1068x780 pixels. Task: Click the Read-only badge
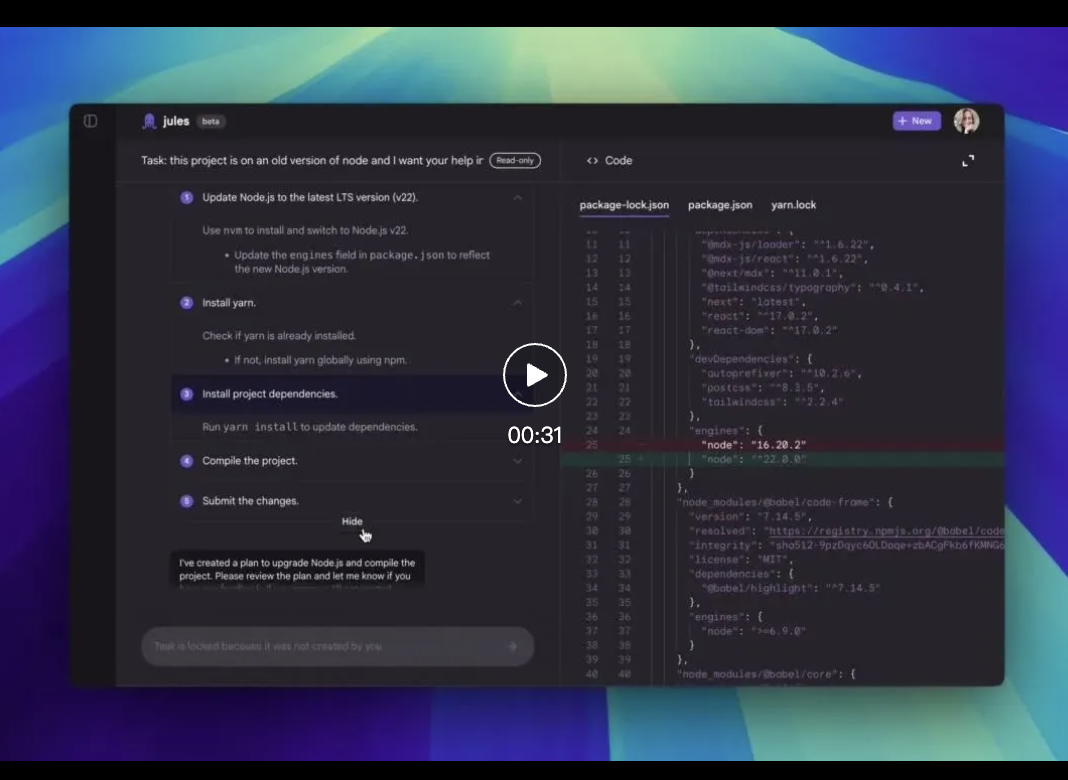(x=515, y=160)
